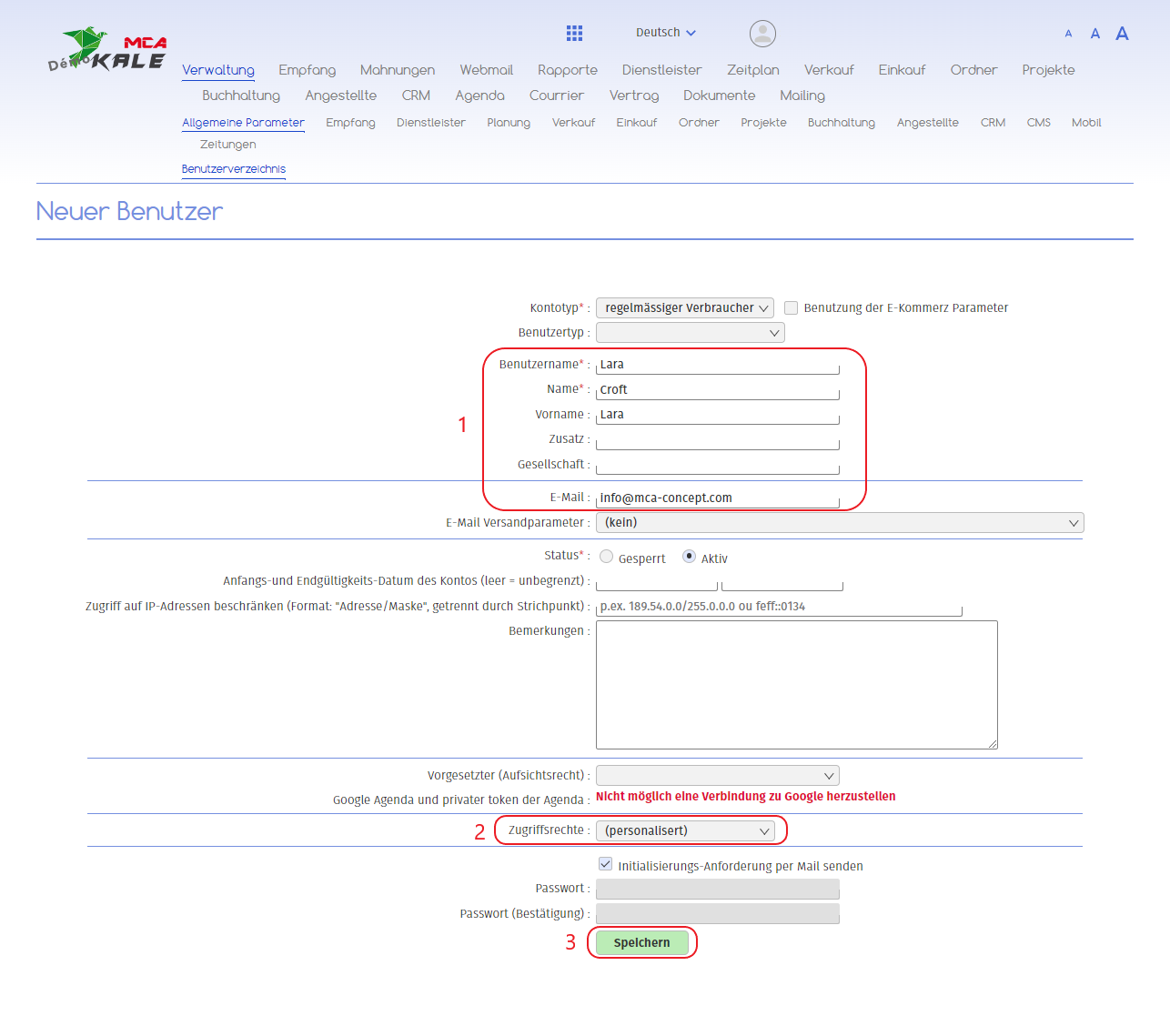The width and height of the screenshot is (1170, 1036).
Task: Uncheck Initialisierungs-Anforderung per Mail senden
Action: click(606, 864)
